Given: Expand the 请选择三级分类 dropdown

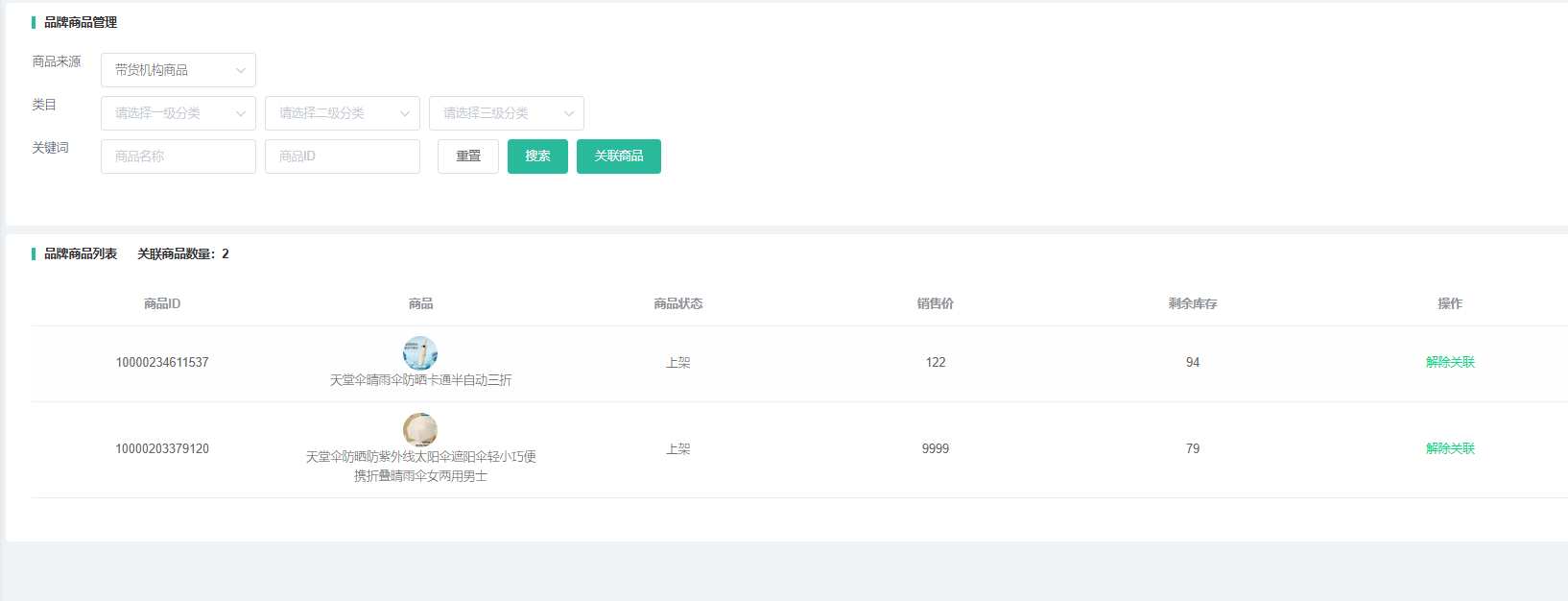Looking at the screenshot, I should (x=507, y=113).
